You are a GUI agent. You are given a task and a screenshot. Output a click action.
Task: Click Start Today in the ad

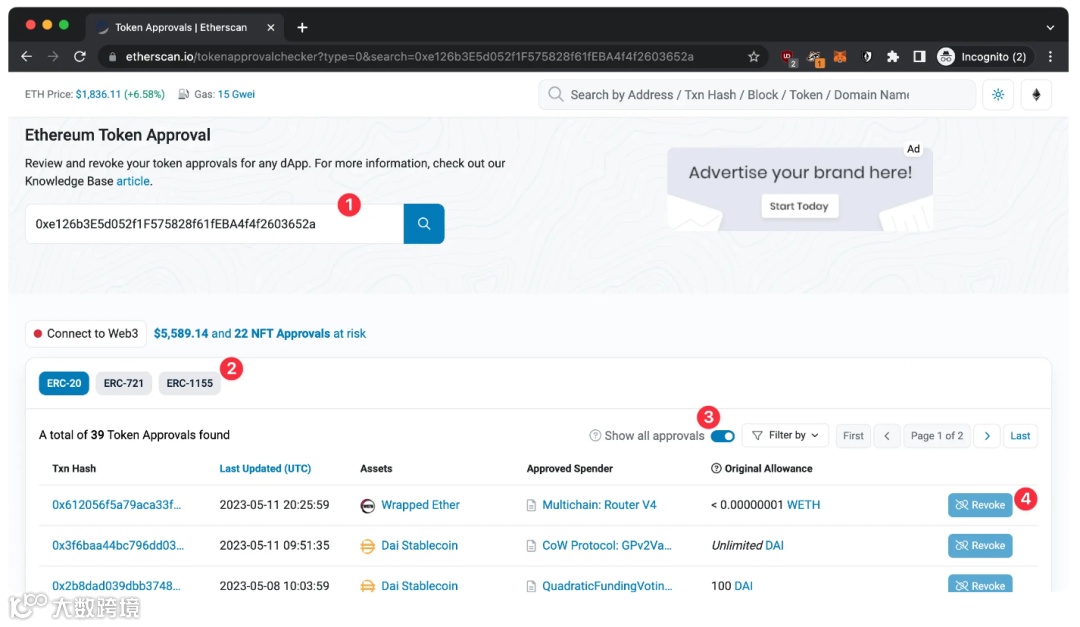click(x=799, y=206)
